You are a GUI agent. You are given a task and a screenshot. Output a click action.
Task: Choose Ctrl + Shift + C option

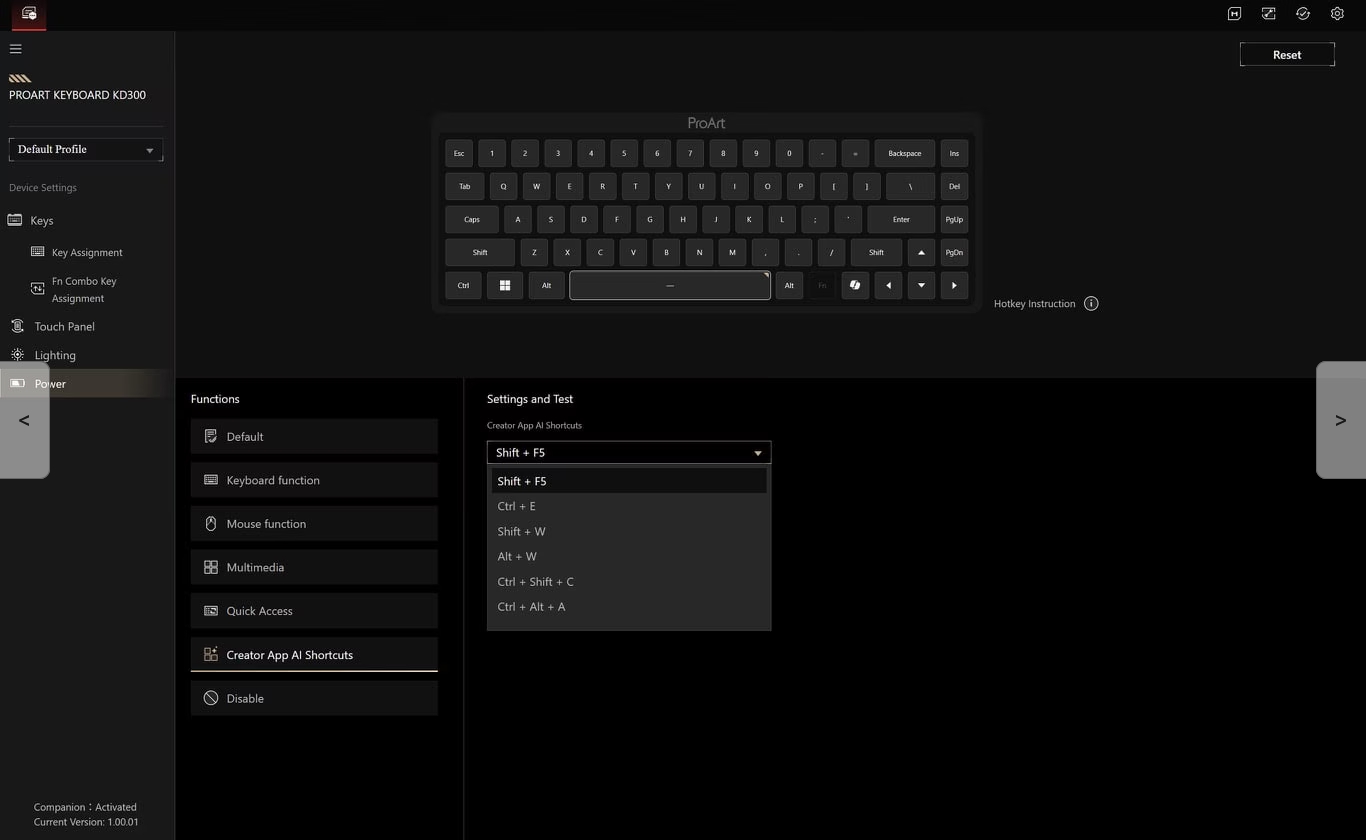click(629, 581)
